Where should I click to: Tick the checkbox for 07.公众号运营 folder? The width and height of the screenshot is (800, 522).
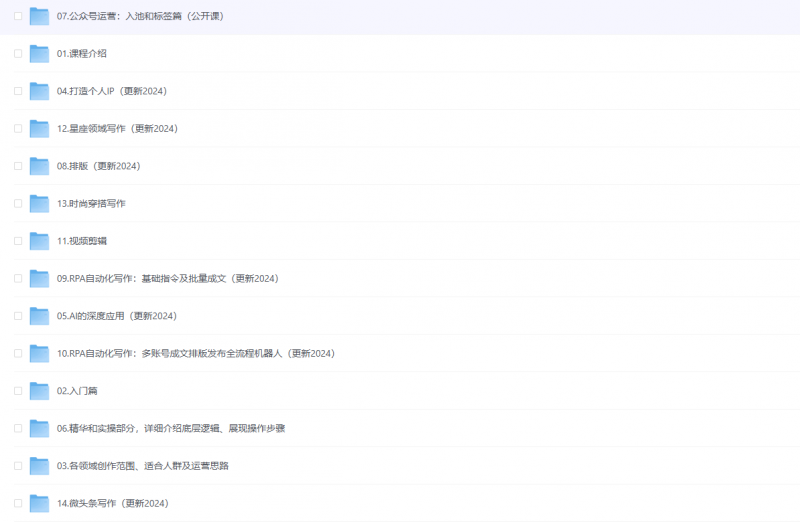(18, 16)
